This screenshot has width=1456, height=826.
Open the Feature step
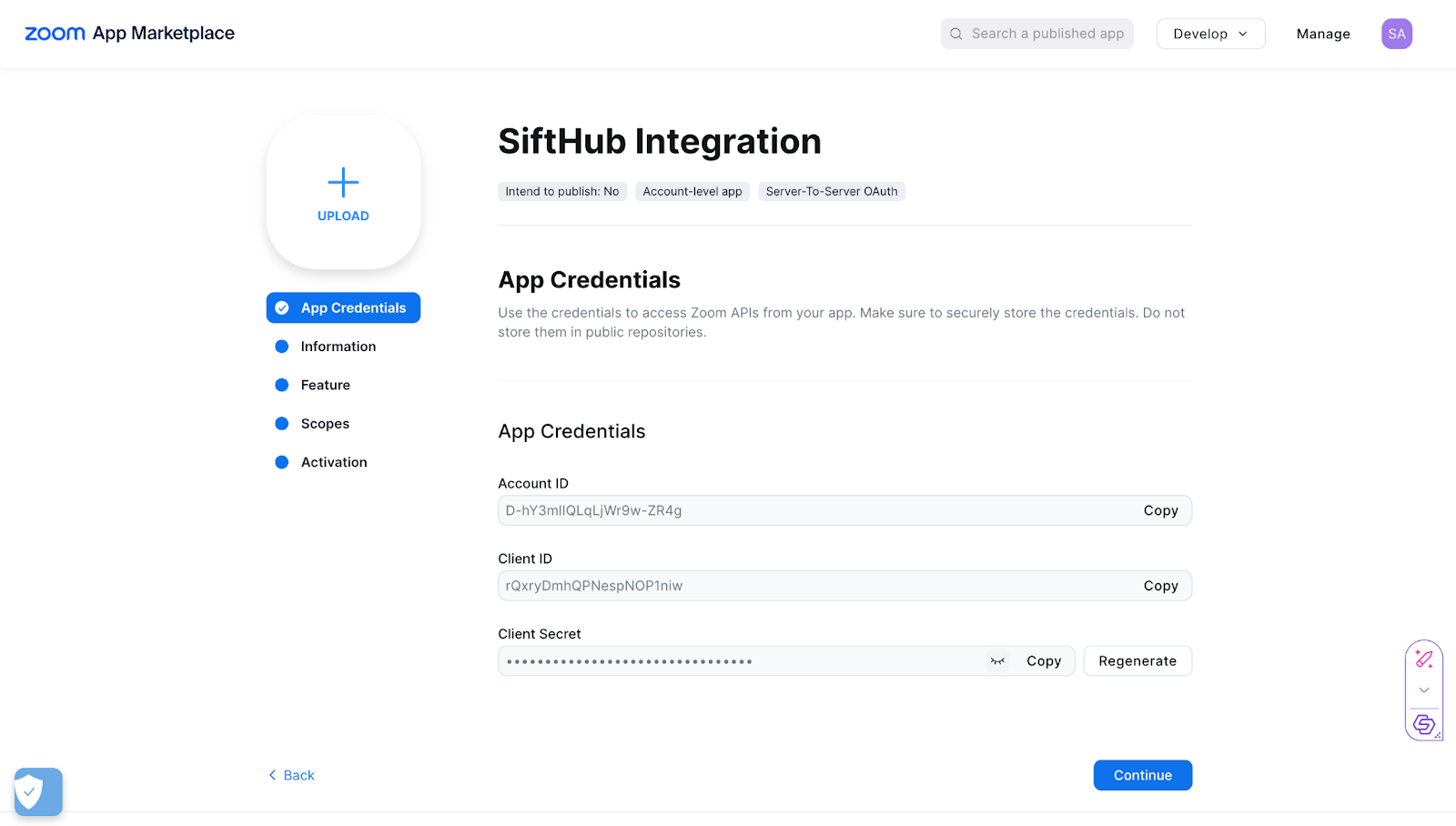325,386
